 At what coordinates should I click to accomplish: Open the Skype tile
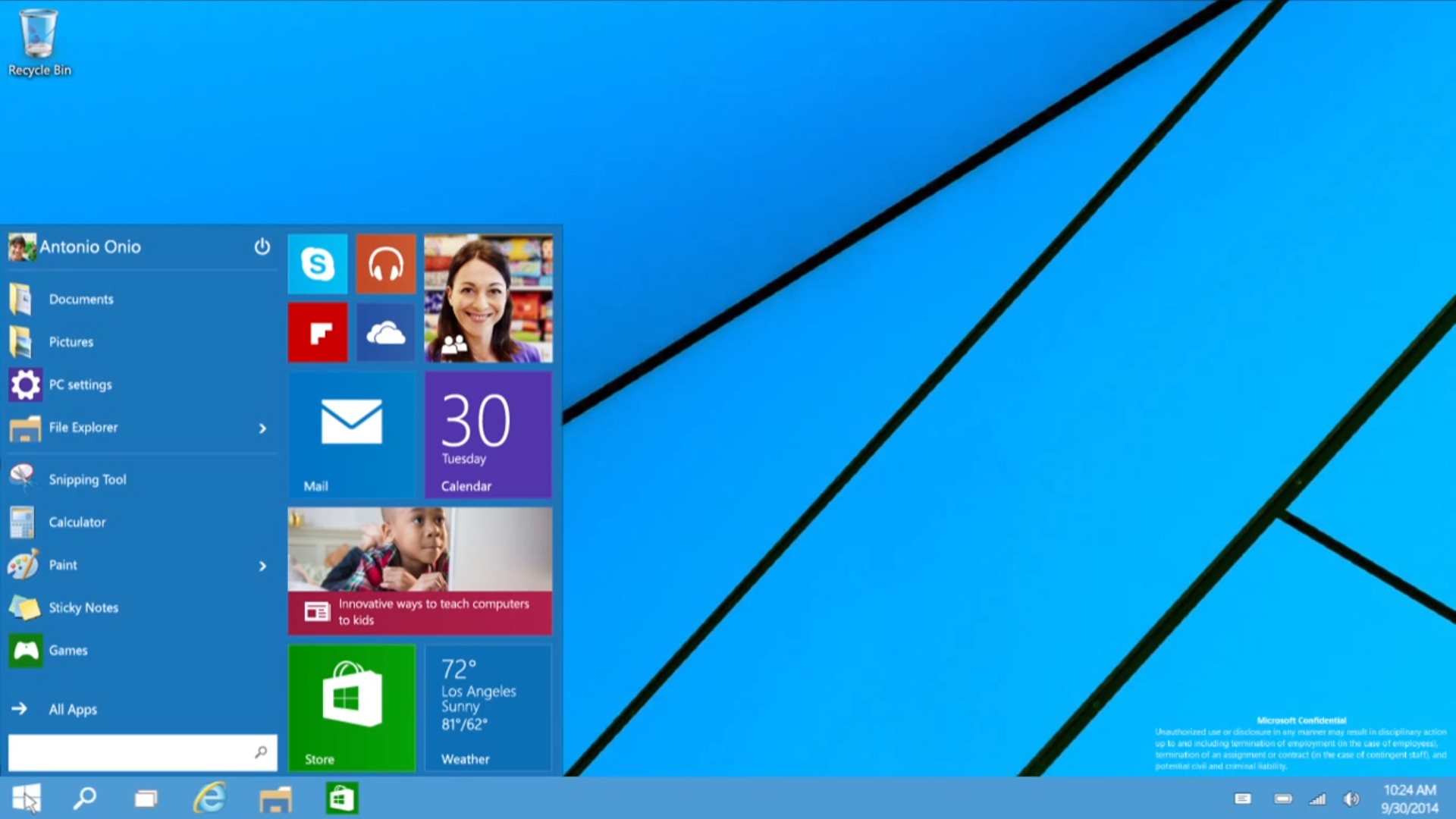point(318,264)
